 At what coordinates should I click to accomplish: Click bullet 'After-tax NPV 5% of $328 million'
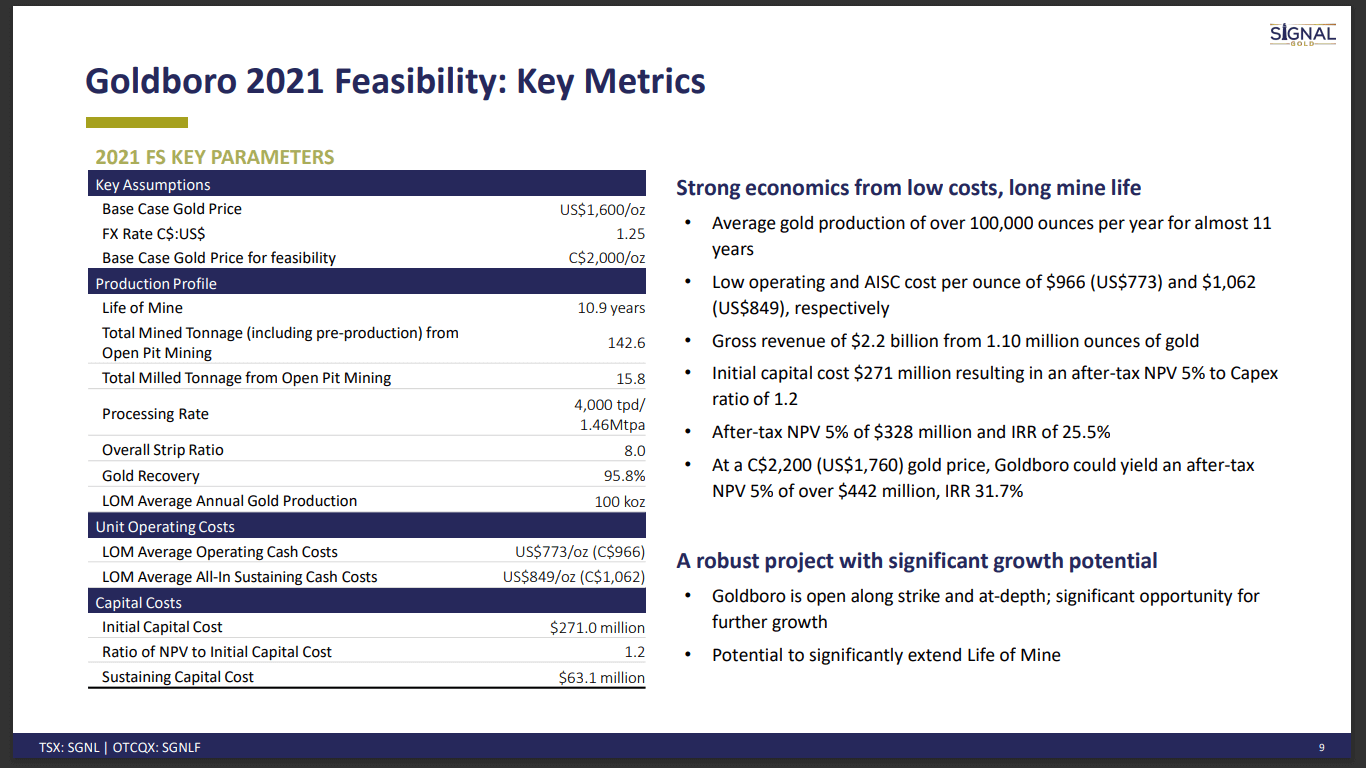[911, 432]
